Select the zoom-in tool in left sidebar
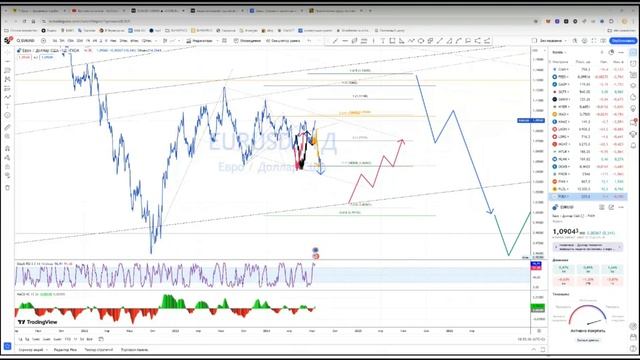 click(x=7, y=136)
